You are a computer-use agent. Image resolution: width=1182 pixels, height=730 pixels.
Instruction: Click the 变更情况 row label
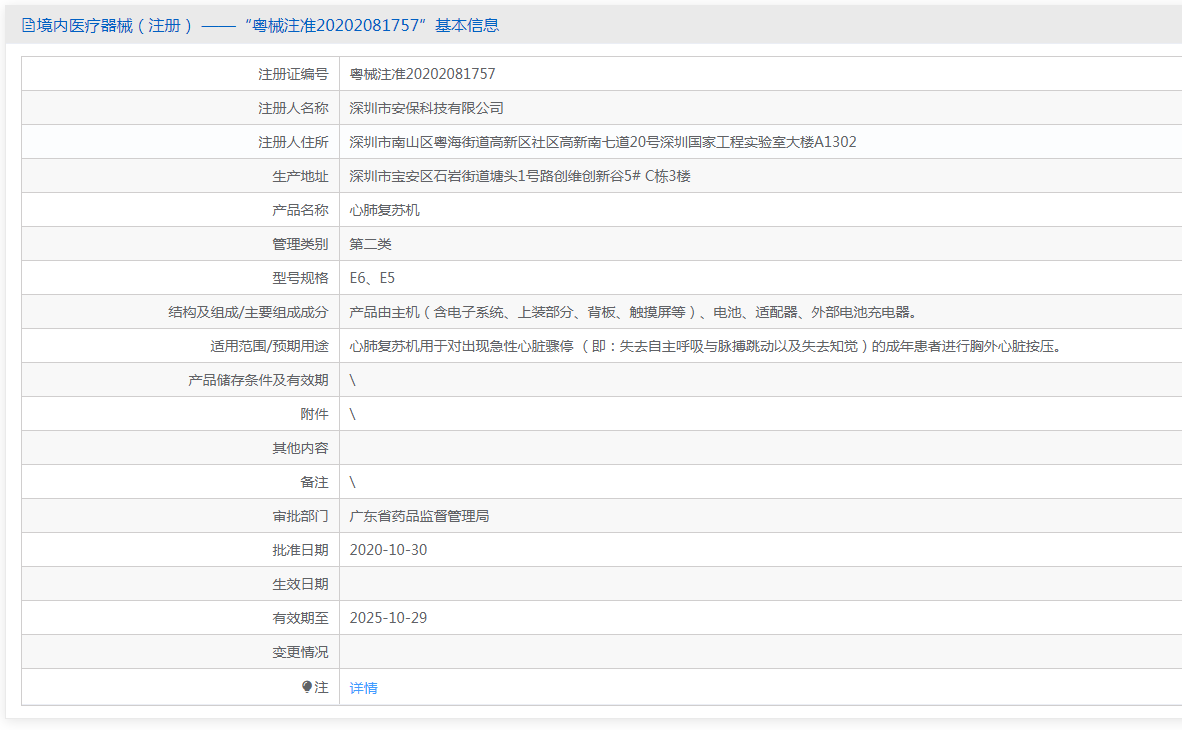(x=300, y=652)
